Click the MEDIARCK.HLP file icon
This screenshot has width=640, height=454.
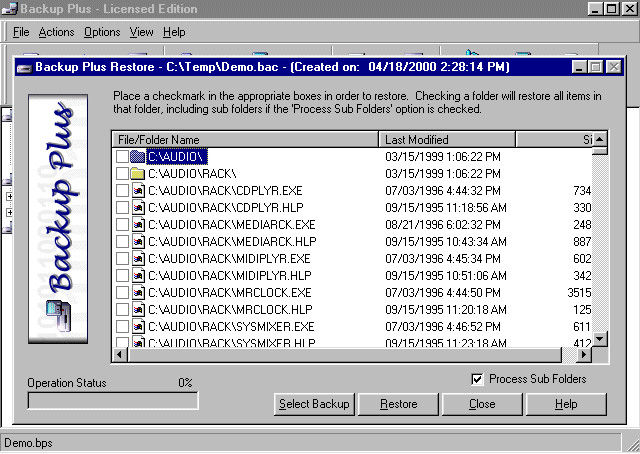pyautogui.click(x=138, y=242)
